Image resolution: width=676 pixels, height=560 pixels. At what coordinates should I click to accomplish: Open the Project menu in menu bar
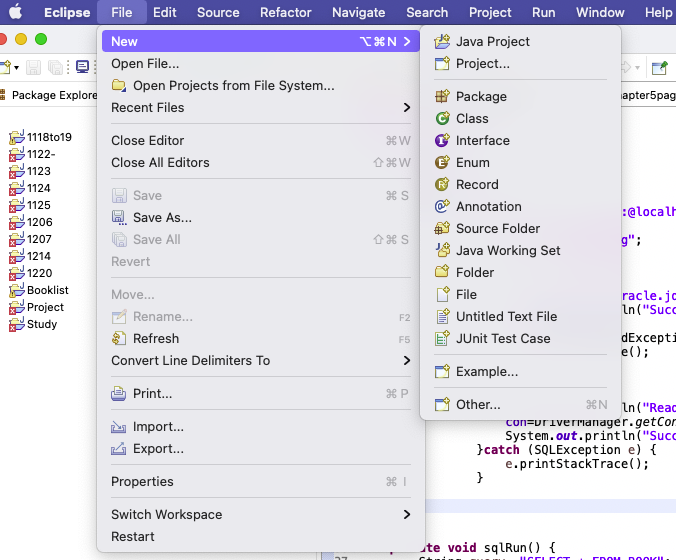(490, 12)
